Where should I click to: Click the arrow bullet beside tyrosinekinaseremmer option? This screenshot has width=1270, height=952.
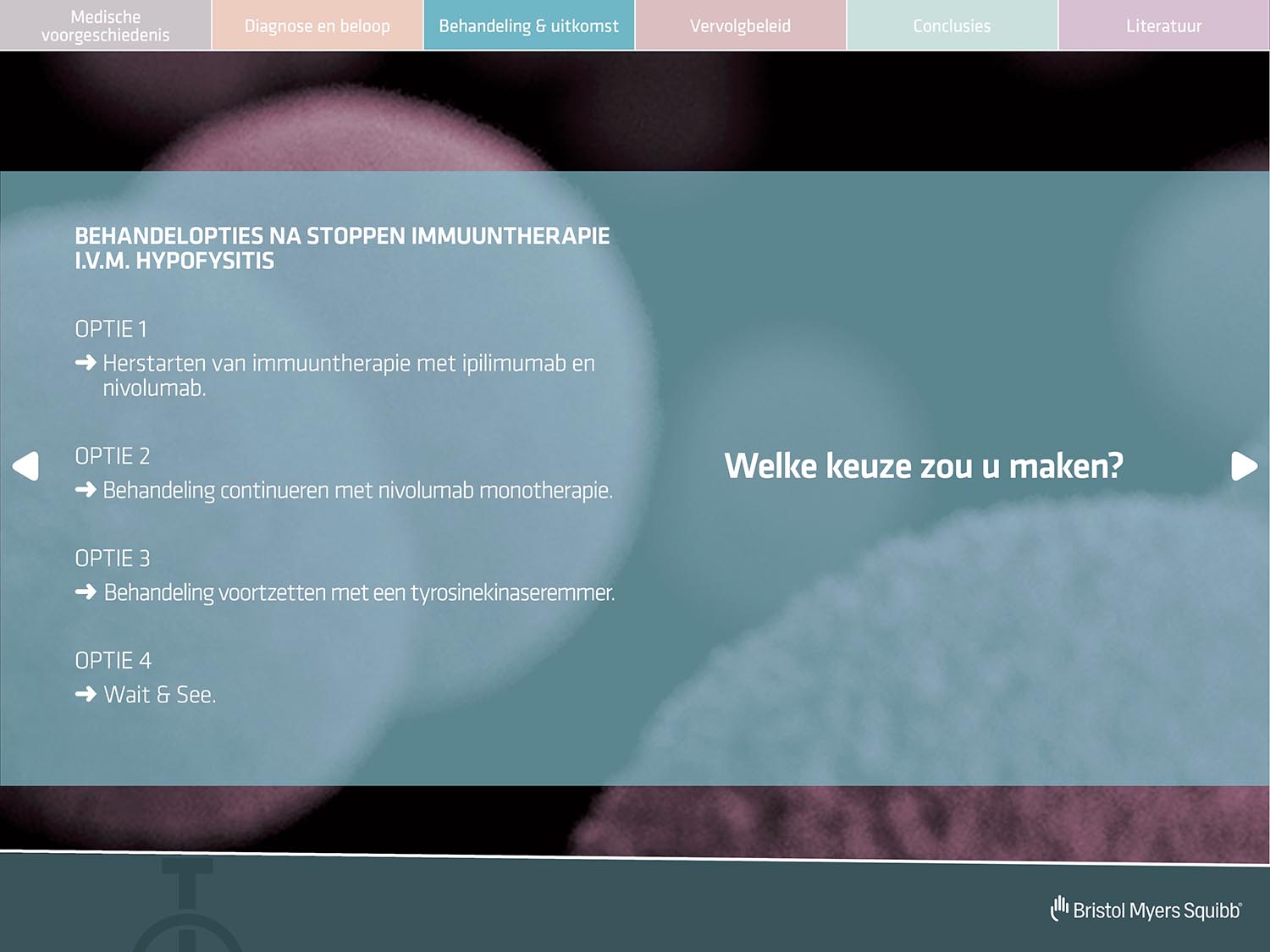click(x=86, y=592)
